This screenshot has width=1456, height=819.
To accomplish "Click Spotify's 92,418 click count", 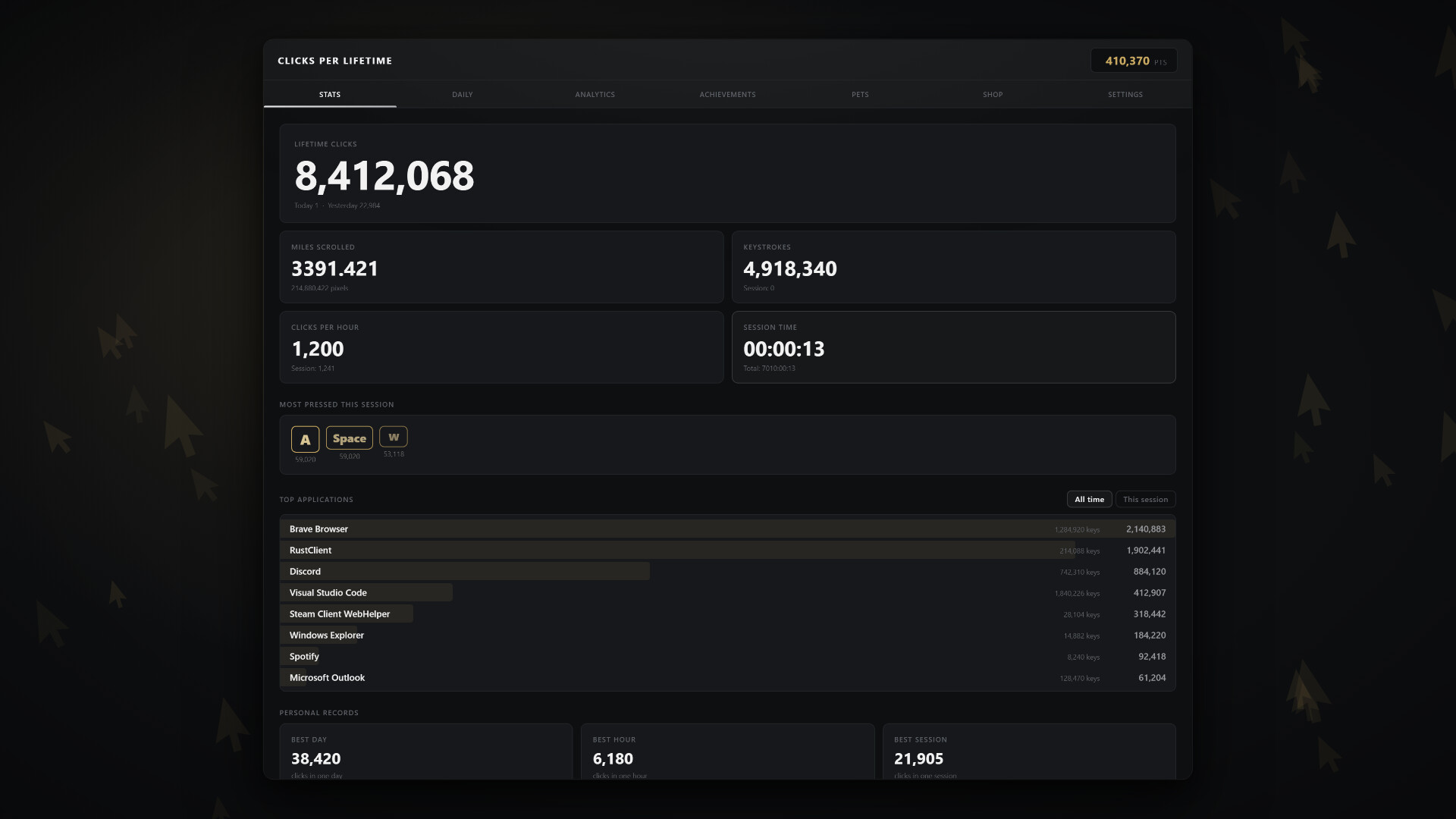I will click(x=1151, y=656).
